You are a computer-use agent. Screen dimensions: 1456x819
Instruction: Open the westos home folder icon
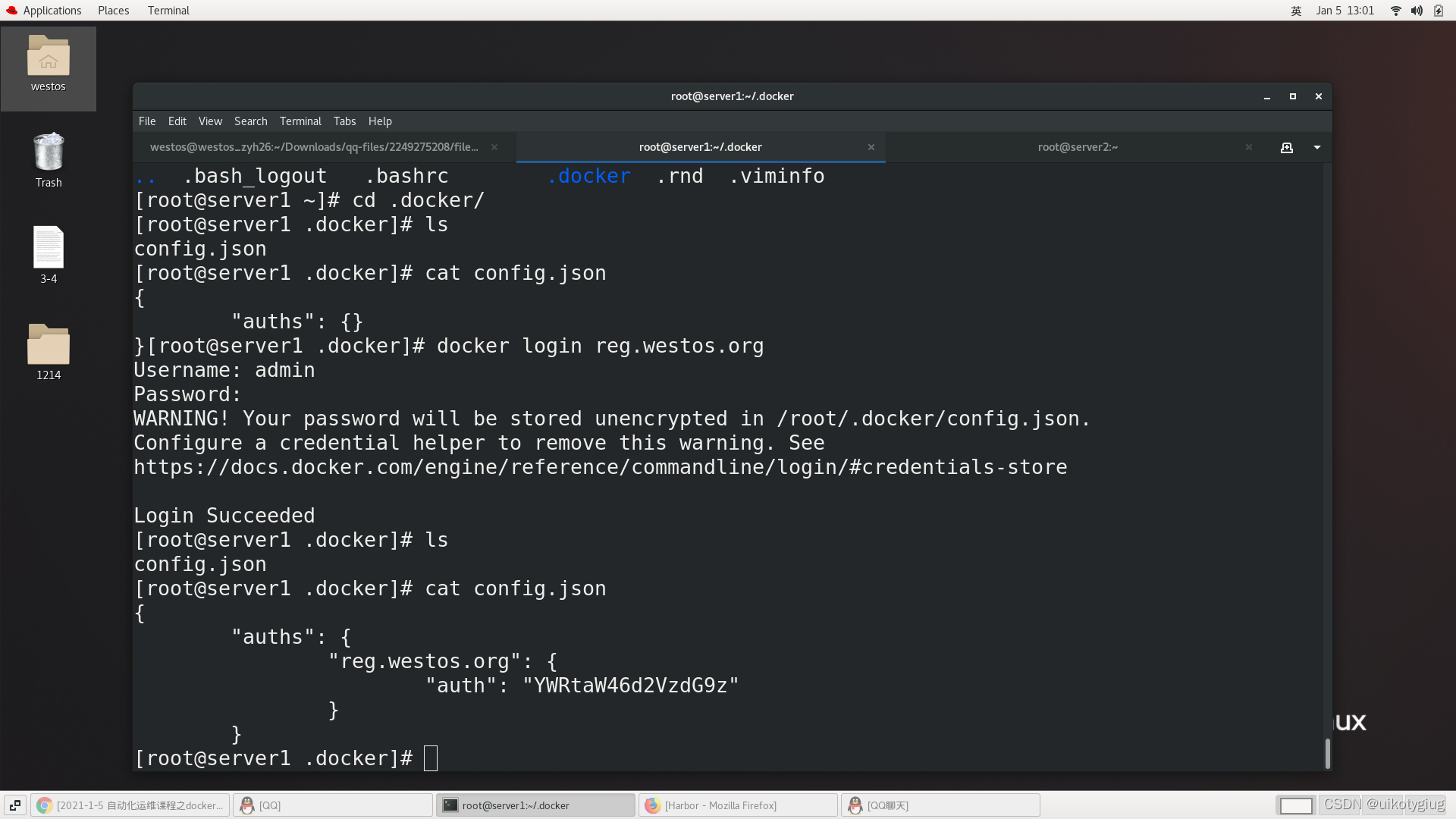pos(49,64)
